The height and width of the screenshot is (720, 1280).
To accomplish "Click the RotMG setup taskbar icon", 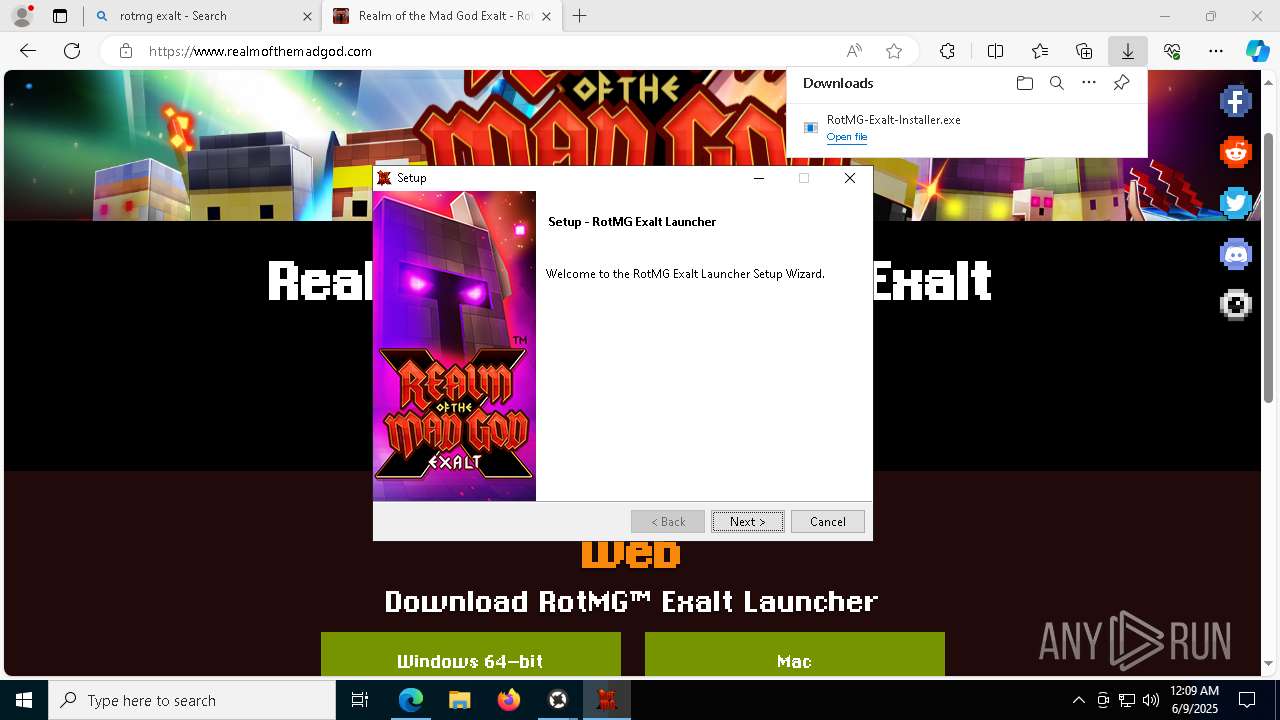I will 606,700.
